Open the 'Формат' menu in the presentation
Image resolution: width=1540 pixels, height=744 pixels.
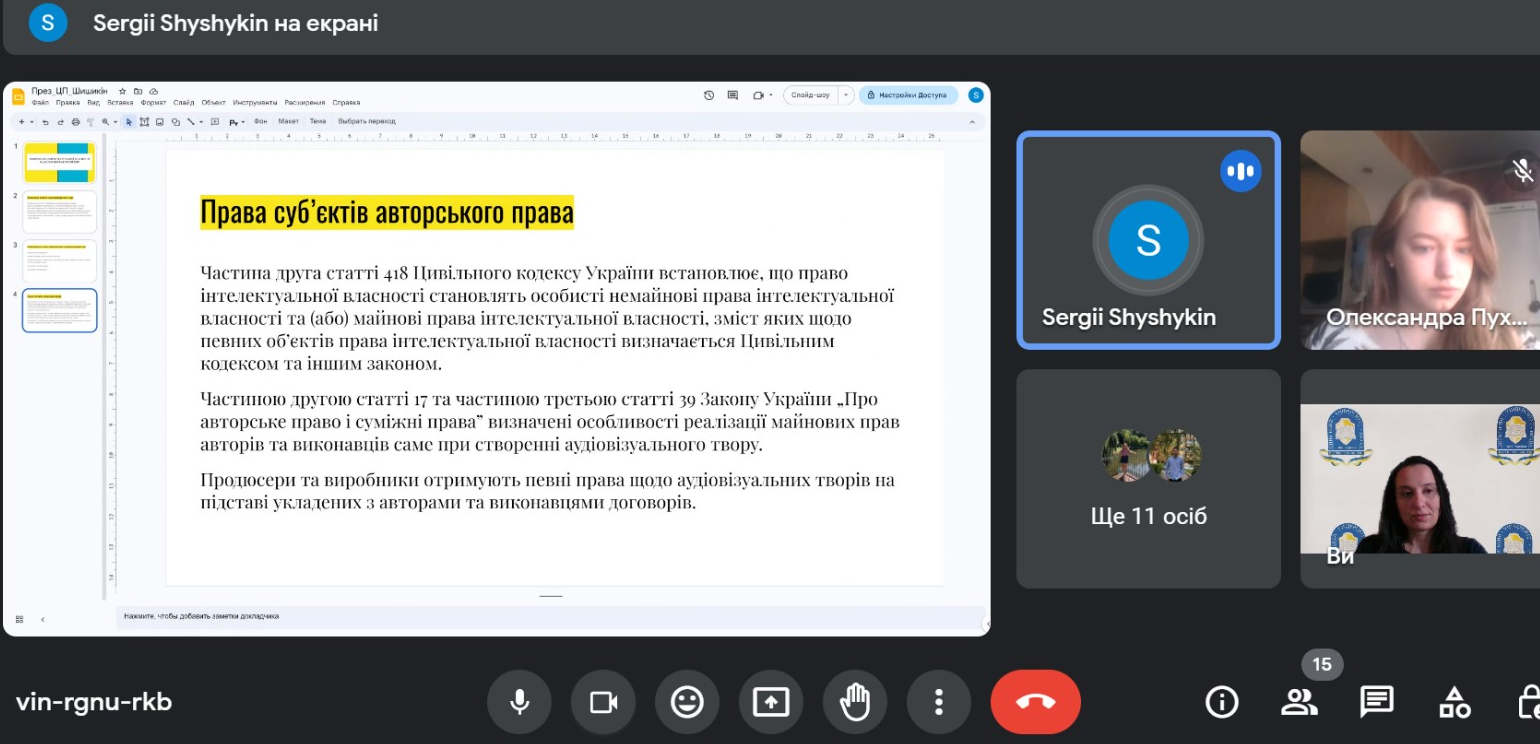pyautogui.click(x=153, y=103)
